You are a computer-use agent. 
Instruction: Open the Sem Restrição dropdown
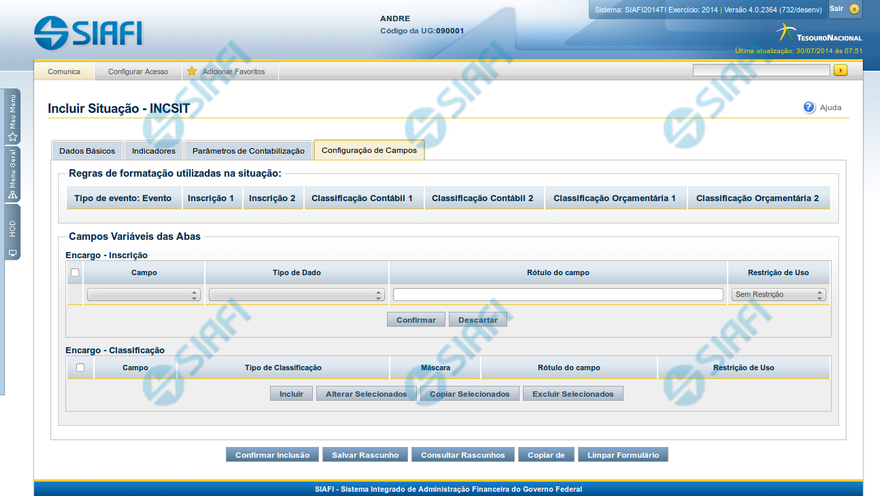pos(779,295)
